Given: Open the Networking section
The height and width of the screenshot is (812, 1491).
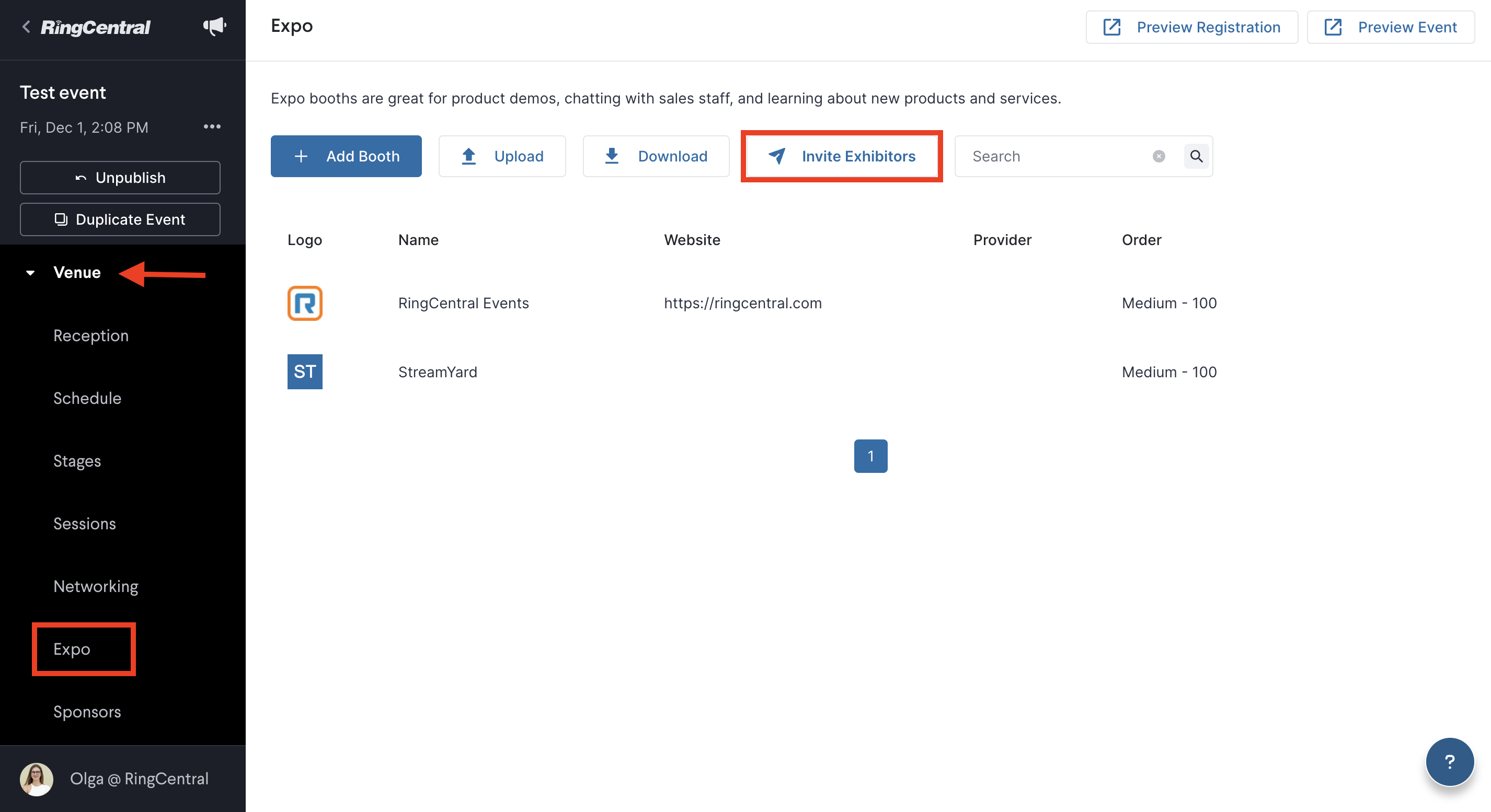Looking at the screenshot, I should click(x=96, y=586).
